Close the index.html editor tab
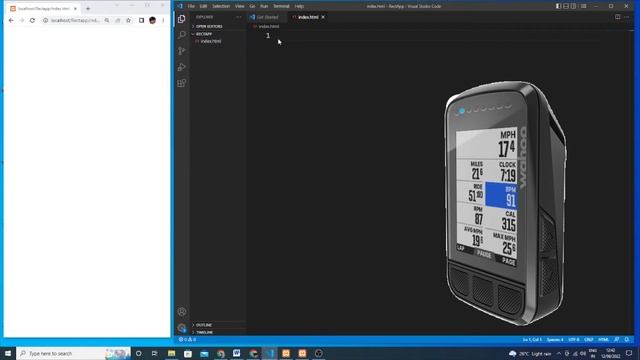Screen dimensions: 640x360 tap(323, 17)
